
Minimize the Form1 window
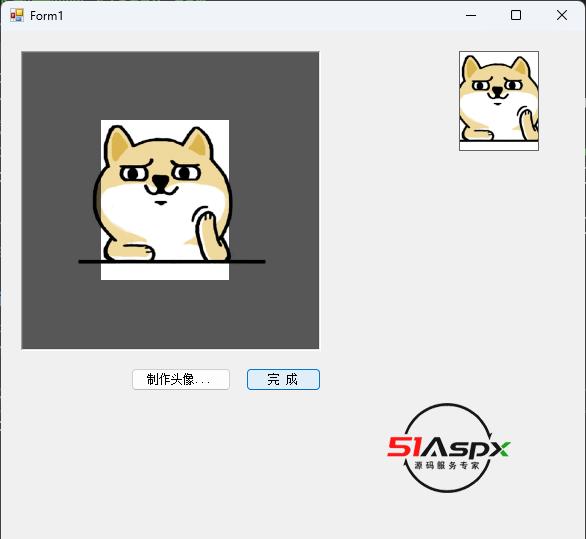[471, 15]
